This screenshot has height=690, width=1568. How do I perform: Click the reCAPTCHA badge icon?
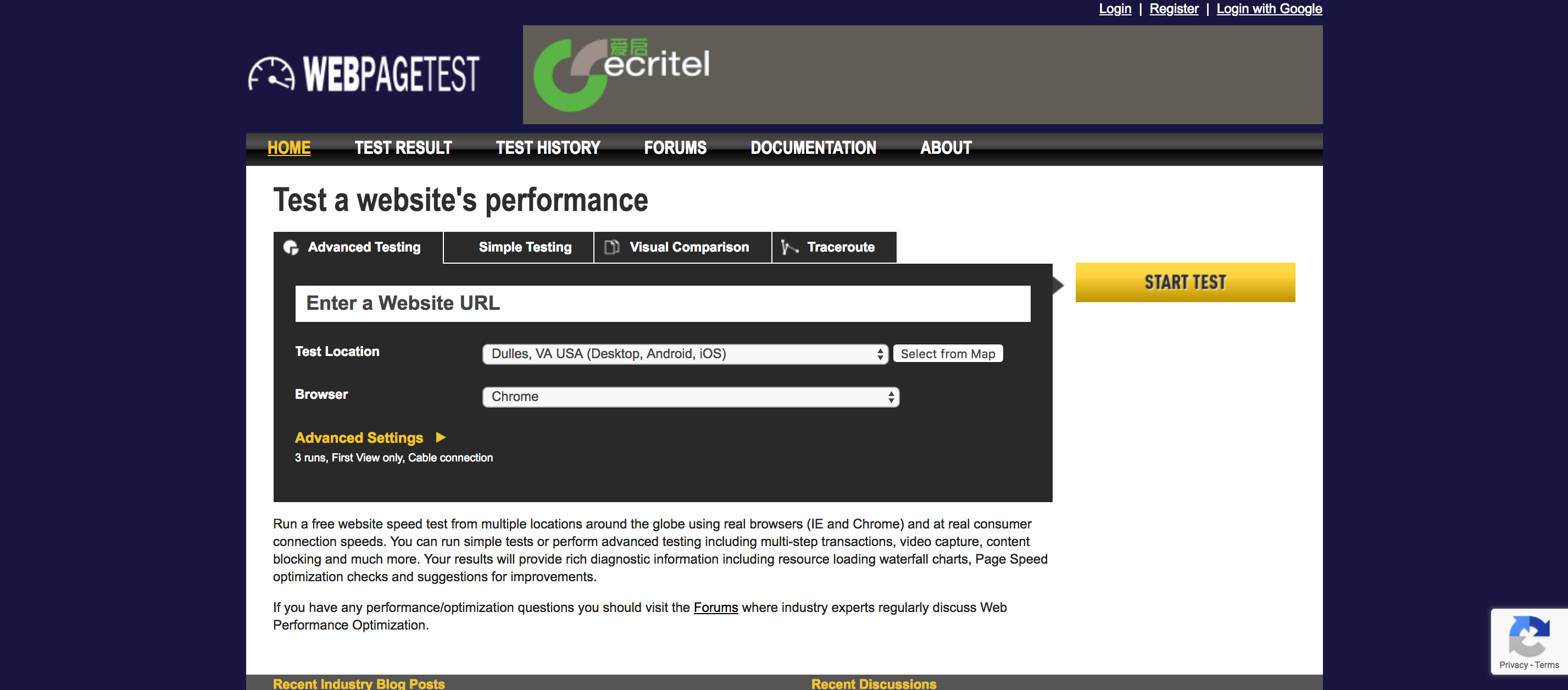tap(1528, 636)
